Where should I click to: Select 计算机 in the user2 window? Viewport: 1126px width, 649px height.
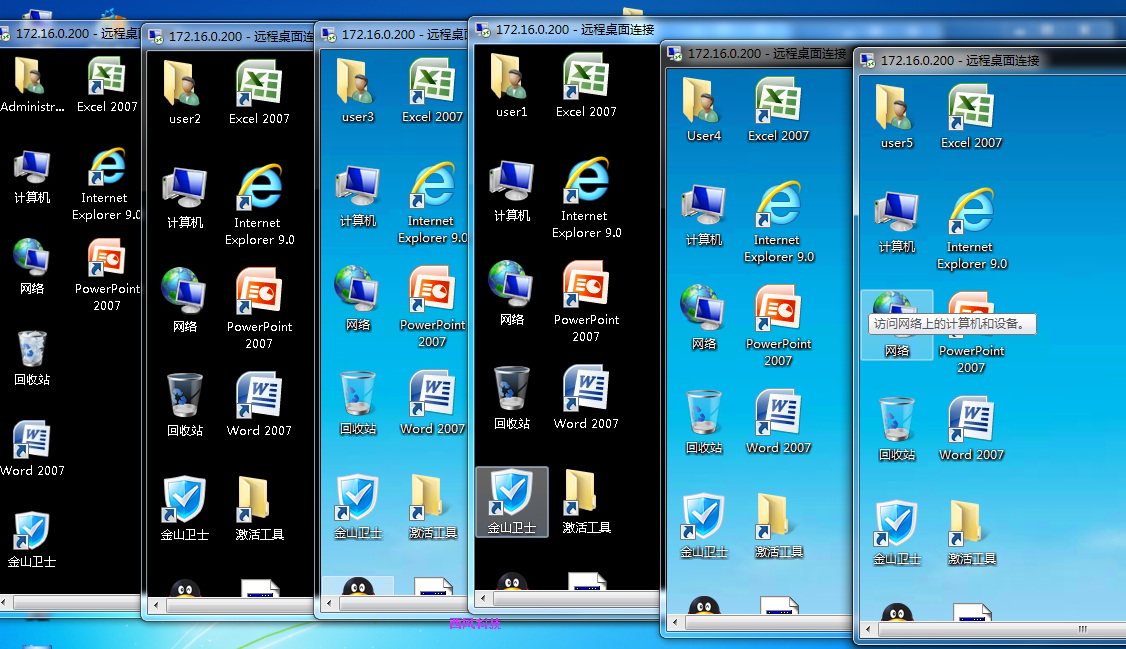pos(185,197)
